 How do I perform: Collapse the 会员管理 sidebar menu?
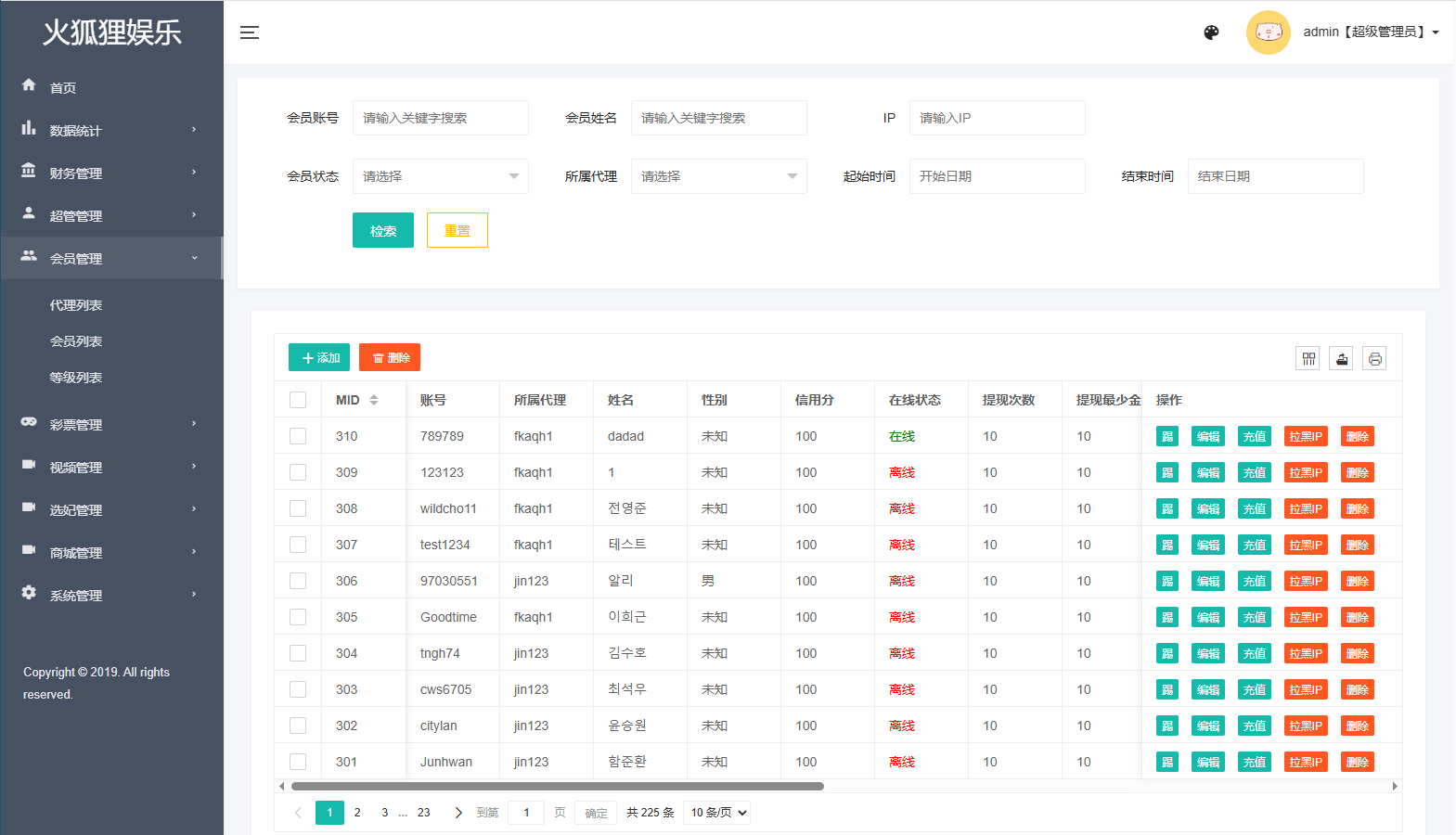tap(111, 258)
